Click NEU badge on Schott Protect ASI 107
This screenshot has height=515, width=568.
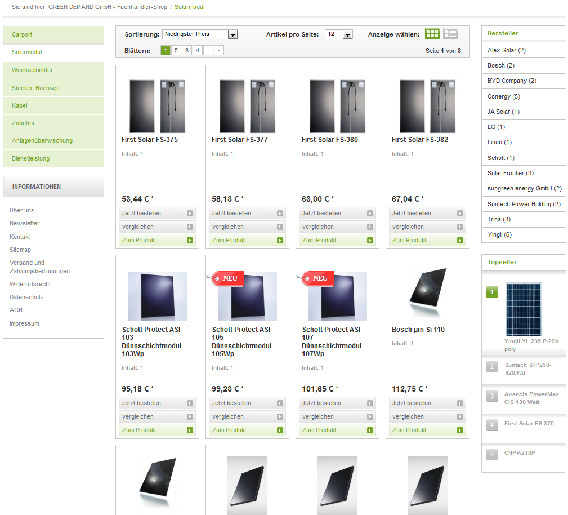pyautogui.click(x=318, y=278)
